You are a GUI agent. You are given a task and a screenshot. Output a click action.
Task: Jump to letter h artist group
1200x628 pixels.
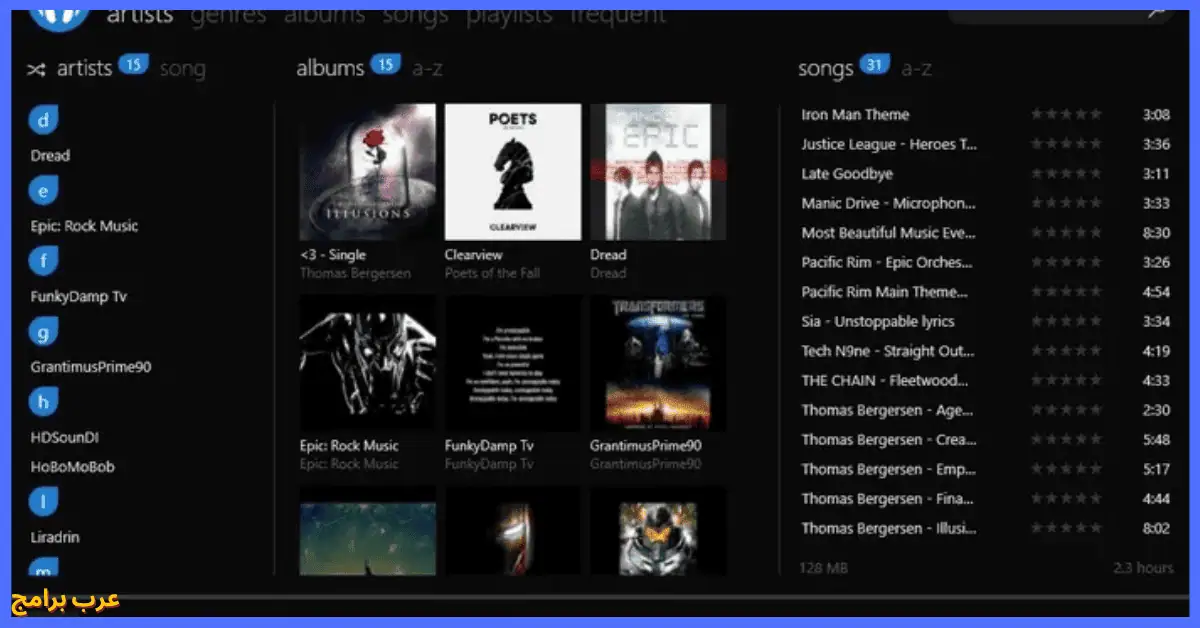coord(43,402)
